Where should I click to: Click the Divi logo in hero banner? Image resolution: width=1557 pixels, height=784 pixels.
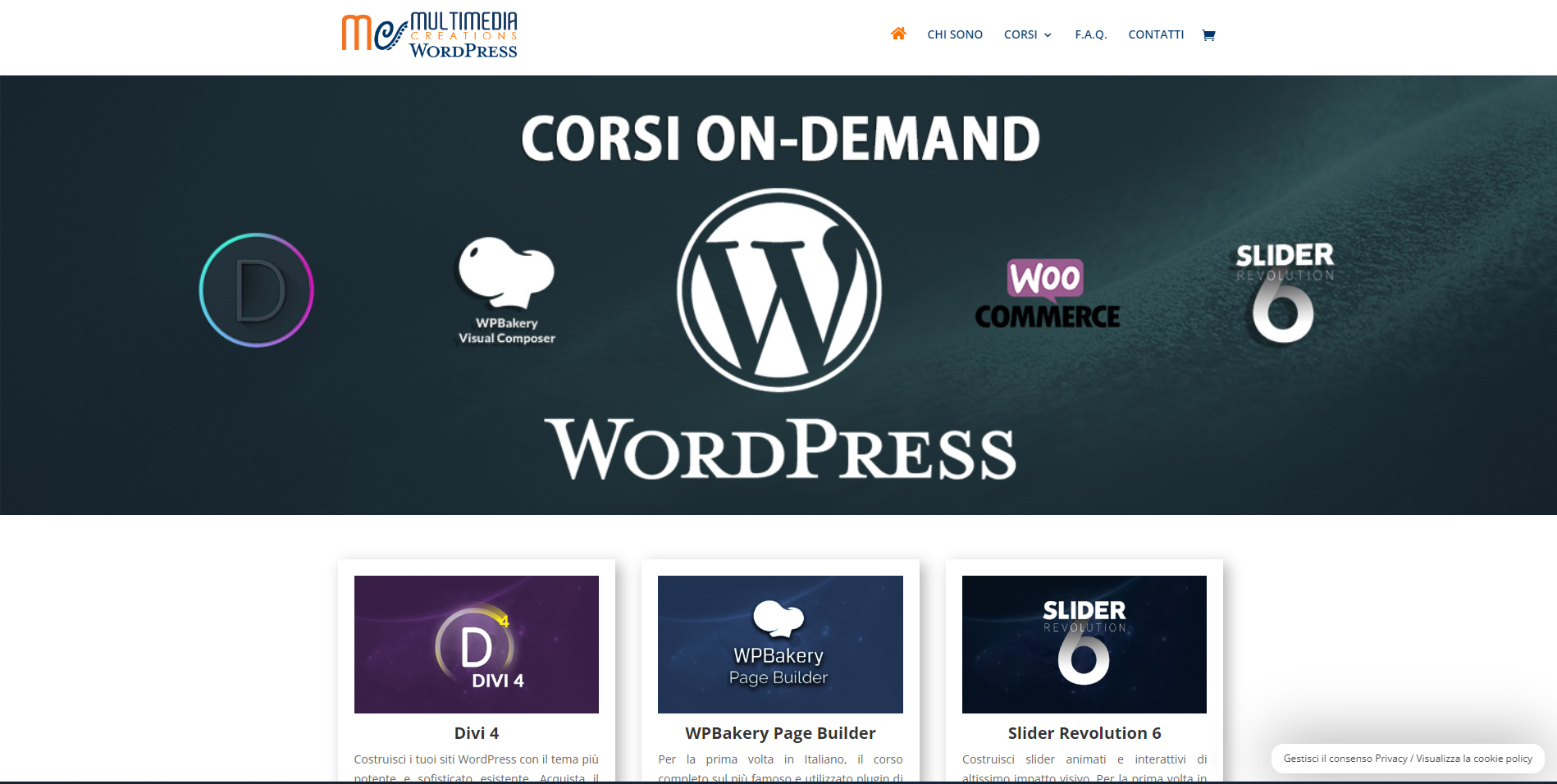pyautogui.click(x=257, y=289)
